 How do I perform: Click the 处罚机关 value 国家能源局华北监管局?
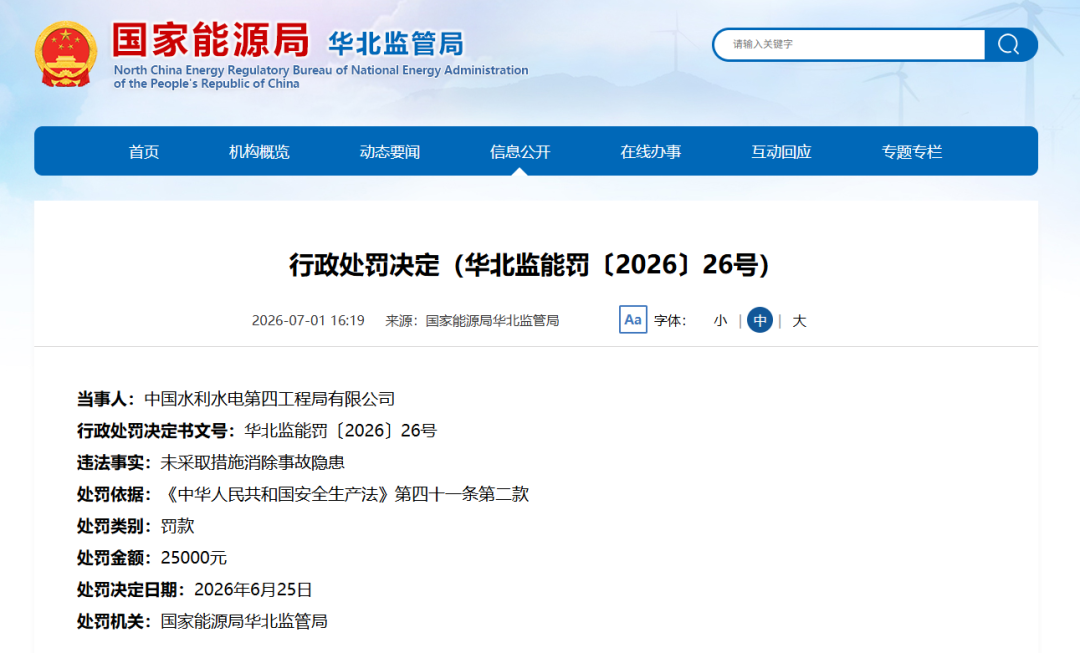tap(244, 621)
